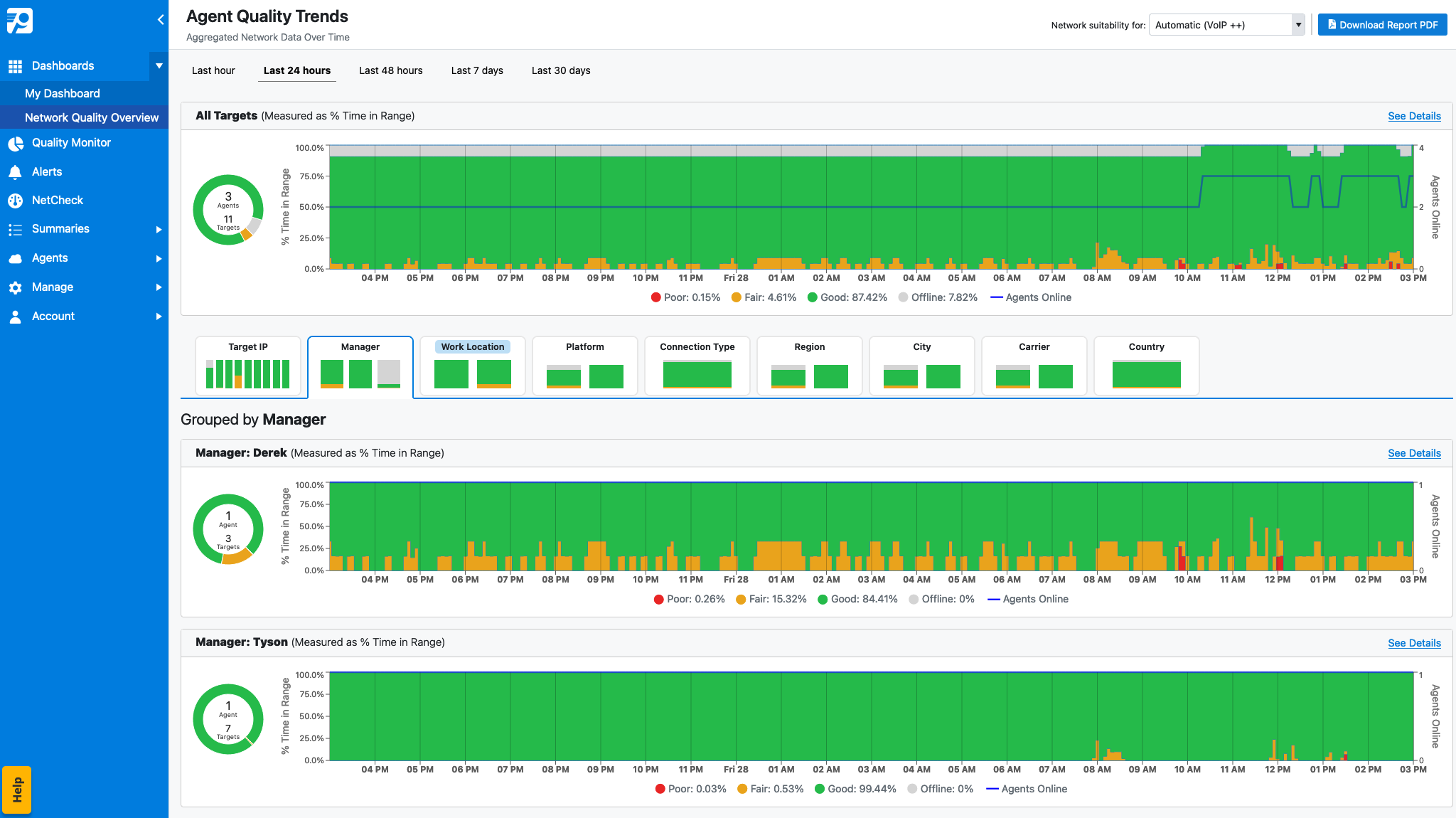This screenshot has width=1456, height=818.
Task: Click the Dashboards grid icon
Action: pyautogui.click(x=16, y=65)
